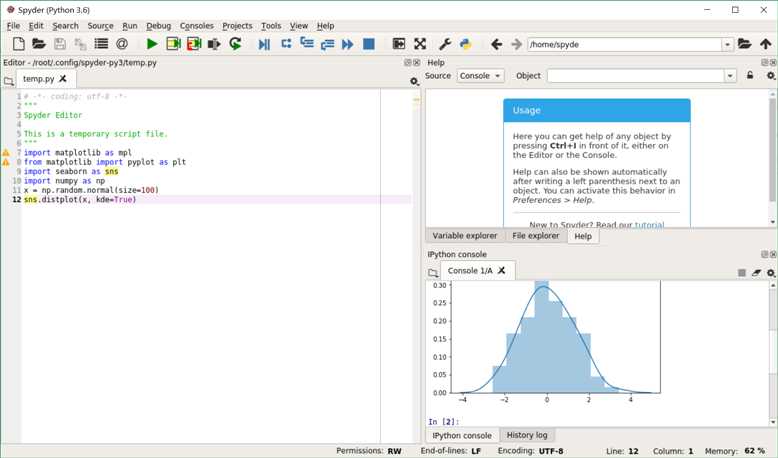Open PYTHONPATH manager python icon
The image size is (778, 458).
(x=465, y=44)
